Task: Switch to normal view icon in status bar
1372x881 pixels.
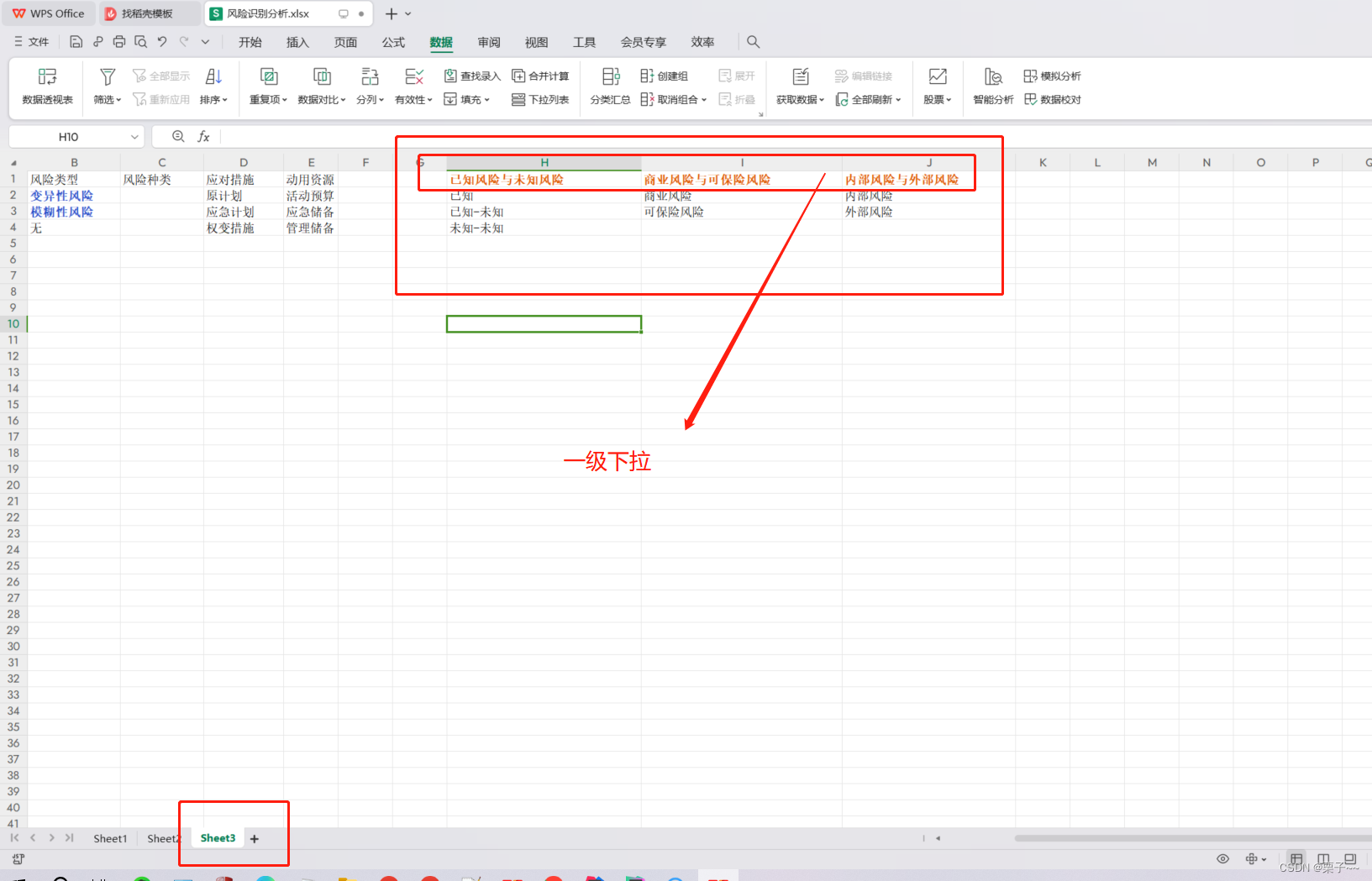Action: pos(1296,858)
